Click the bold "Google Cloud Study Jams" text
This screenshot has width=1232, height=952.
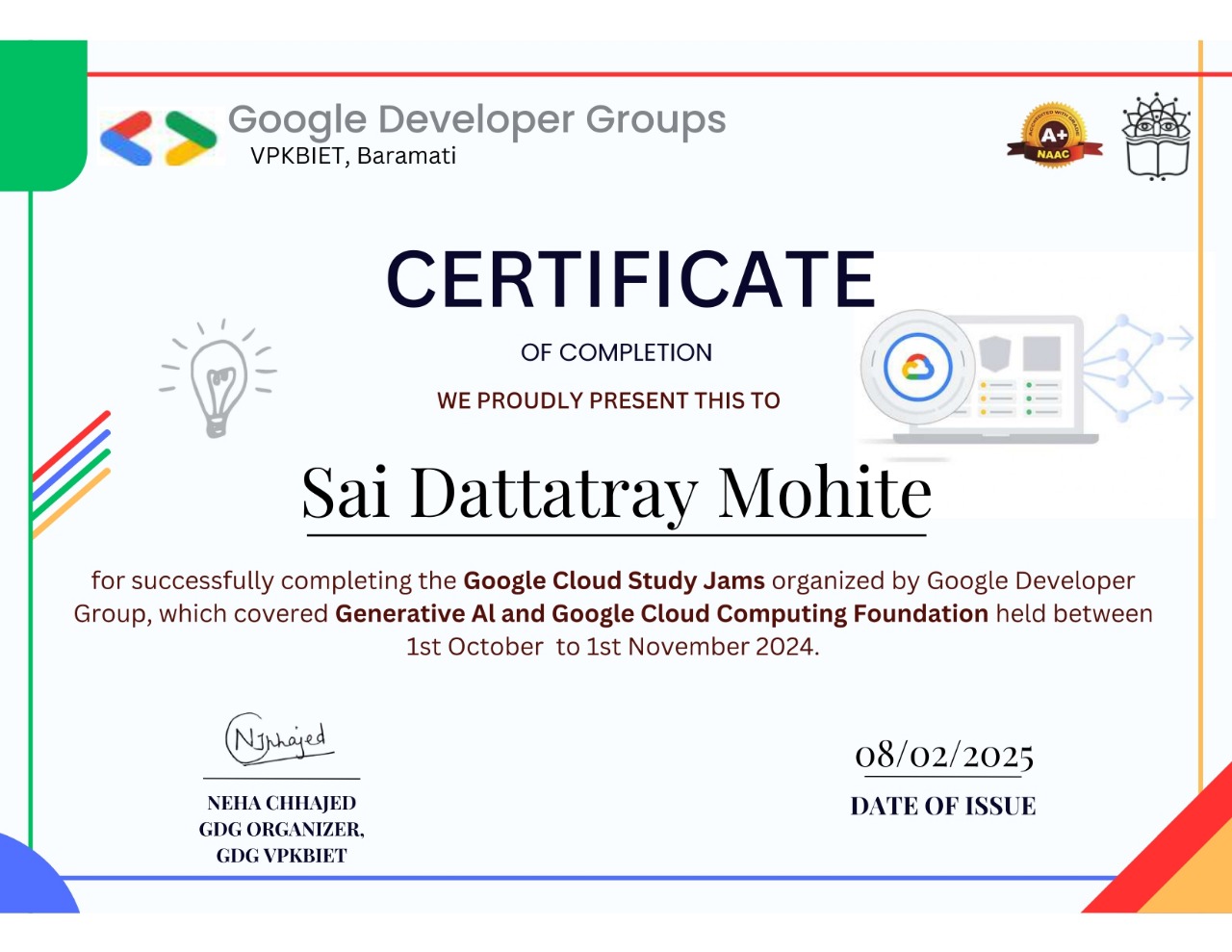614,580
